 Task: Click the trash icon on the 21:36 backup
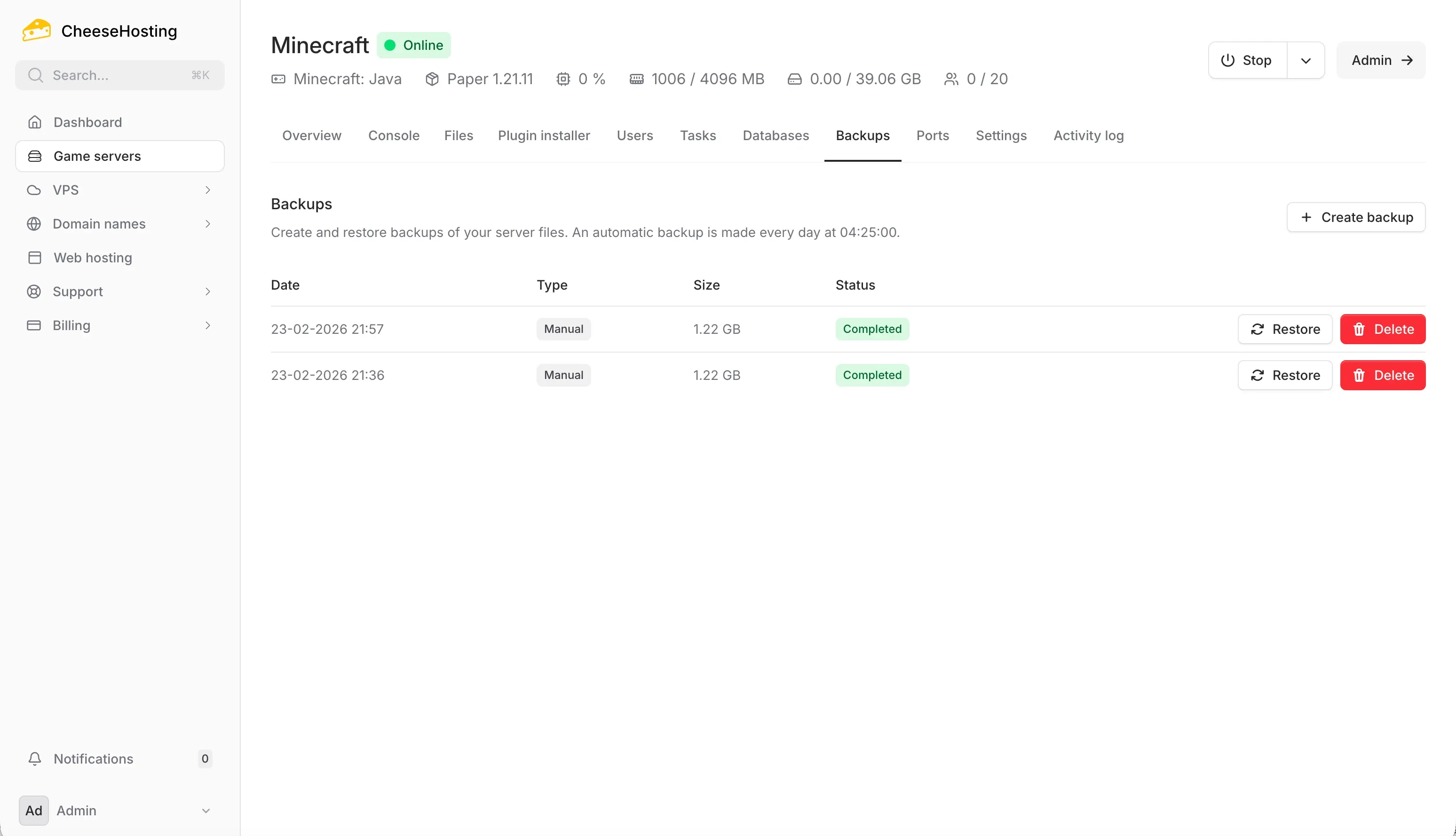1359,375
